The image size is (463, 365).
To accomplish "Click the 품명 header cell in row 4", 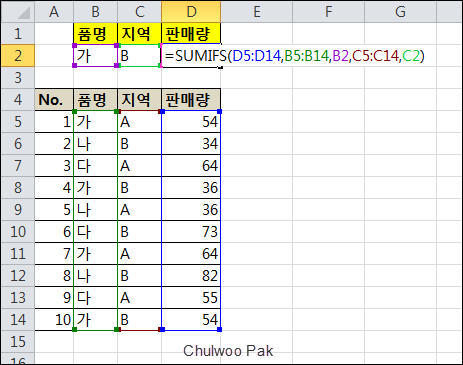I will pos(95,100).
